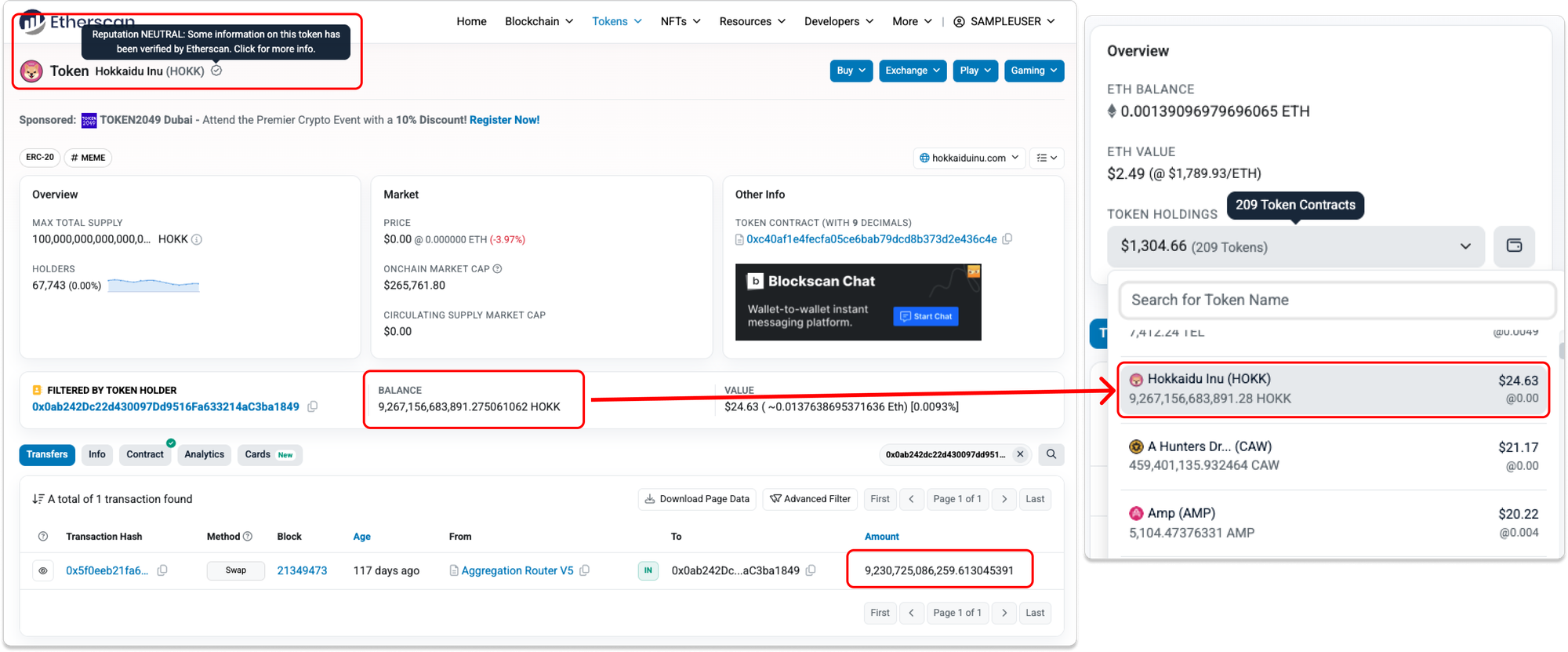Open the wallet icon beside token holdings
1568x652 pixels.
click(x=1514, y=246)
